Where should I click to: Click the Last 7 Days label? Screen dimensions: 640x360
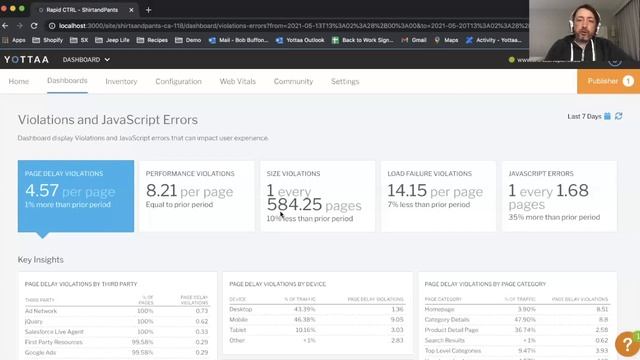(584, 116)
